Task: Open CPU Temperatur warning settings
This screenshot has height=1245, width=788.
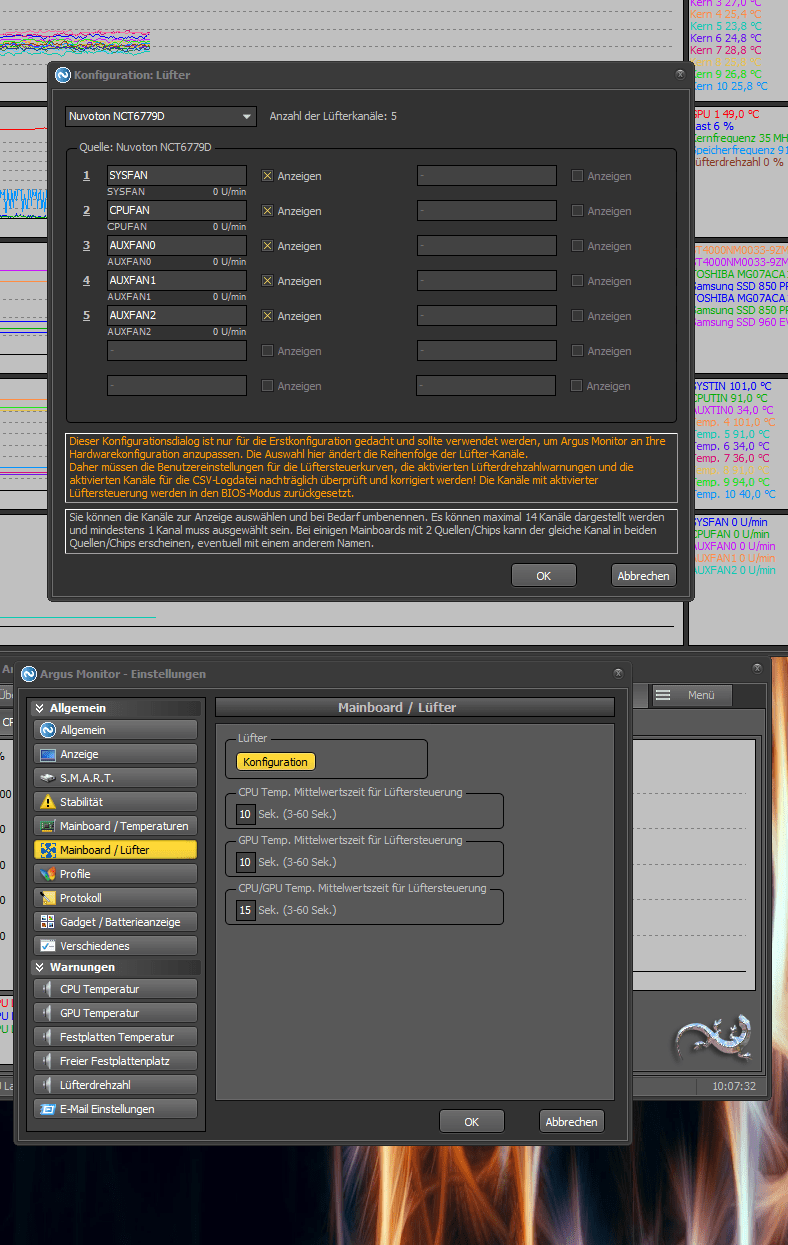Action: tap(115, 989)
